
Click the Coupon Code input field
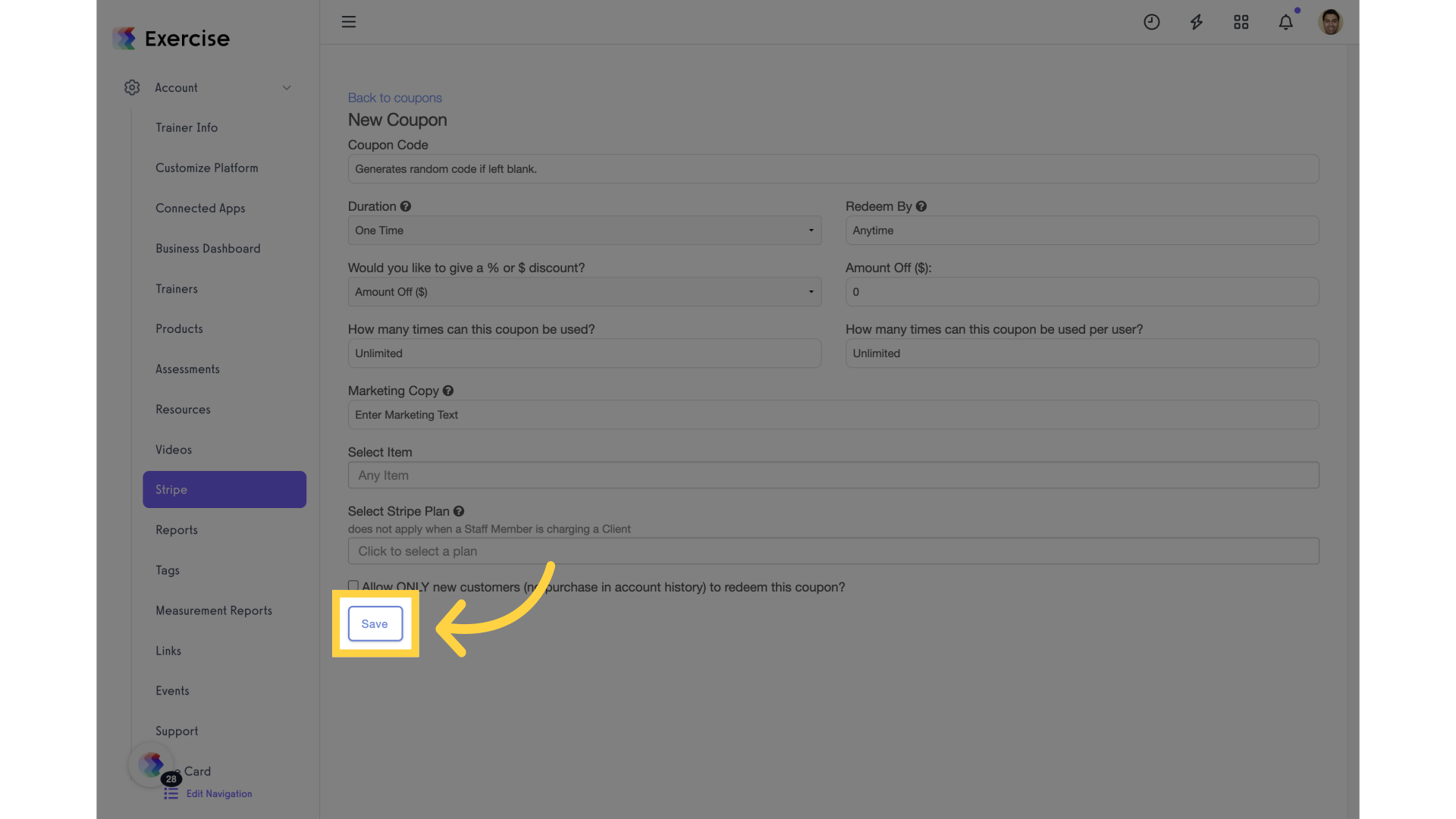[x=833, y=169]
